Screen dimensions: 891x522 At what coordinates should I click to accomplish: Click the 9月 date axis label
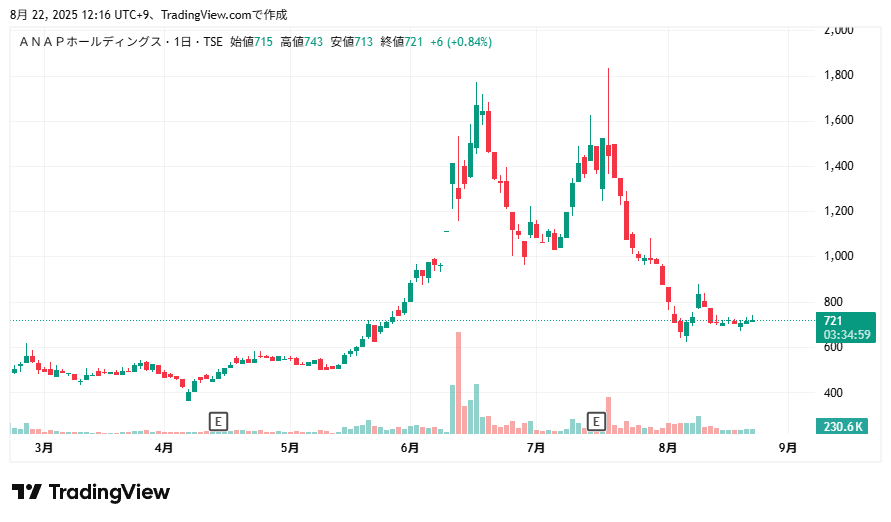click(x=788, y=448)
